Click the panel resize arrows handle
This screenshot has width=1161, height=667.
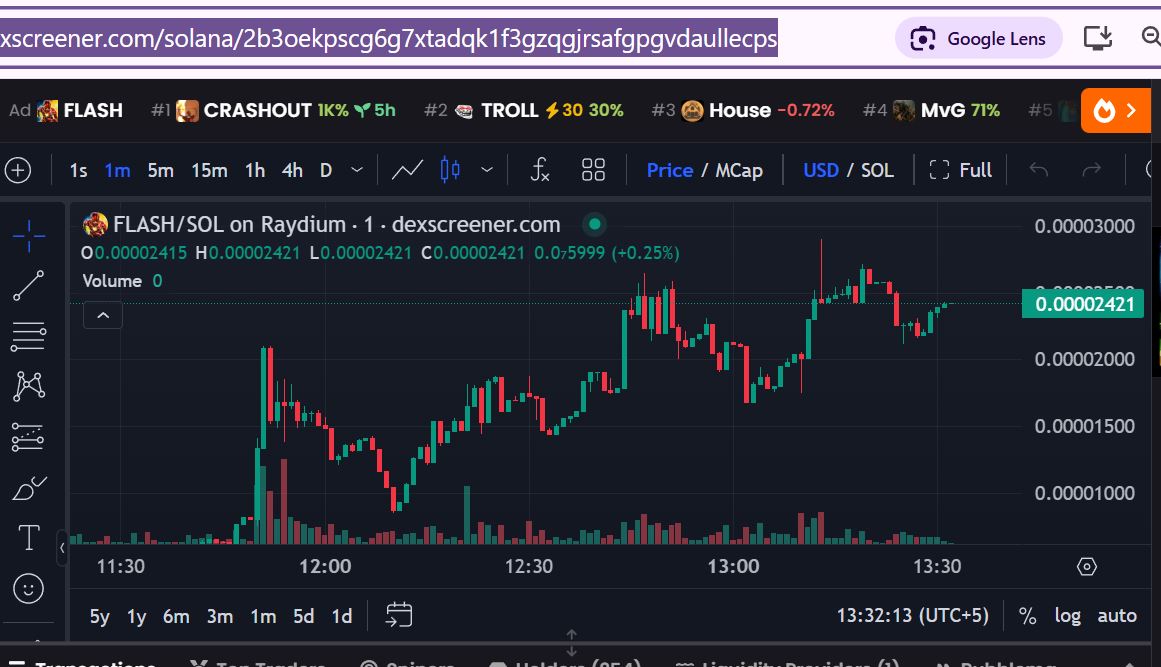[572, 643]
